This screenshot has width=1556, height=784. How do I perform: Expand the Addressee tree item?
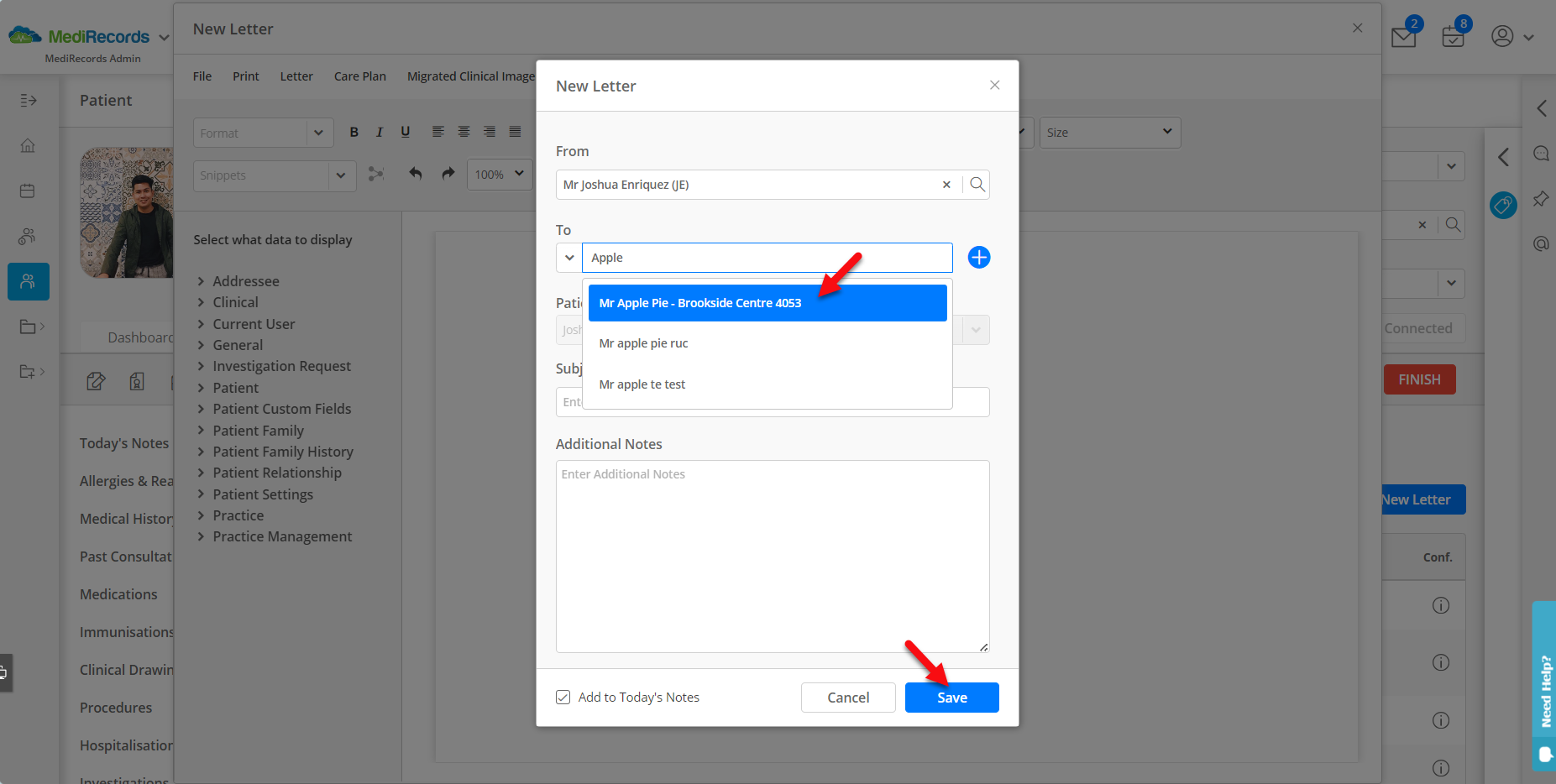click(201, 281)
